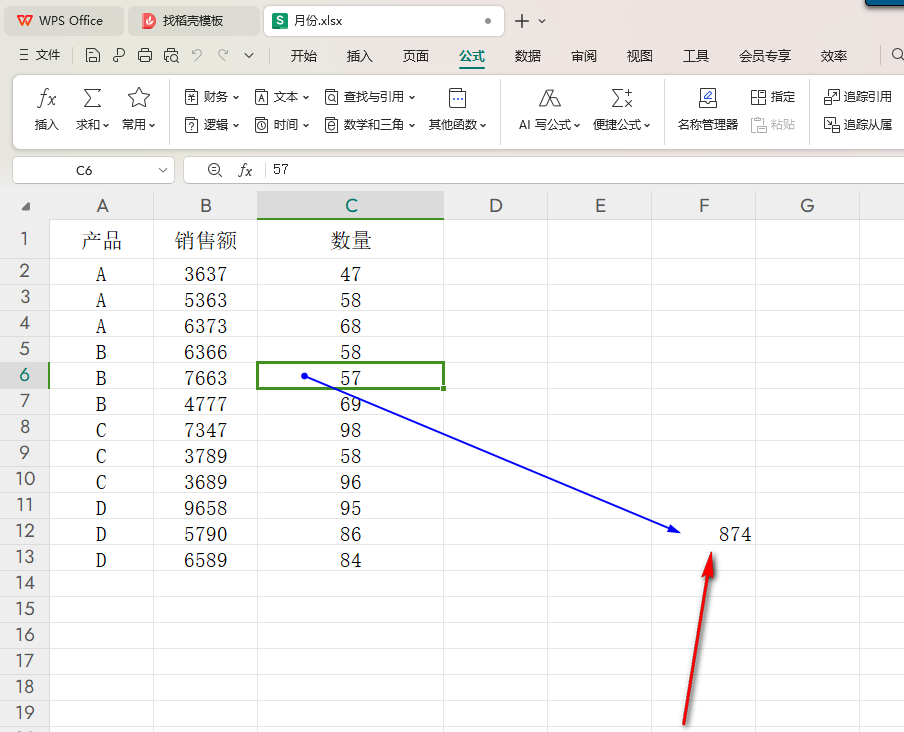Click the 指定 create names button
Screen dimensions: 904x732
click(x=773, y=97)
